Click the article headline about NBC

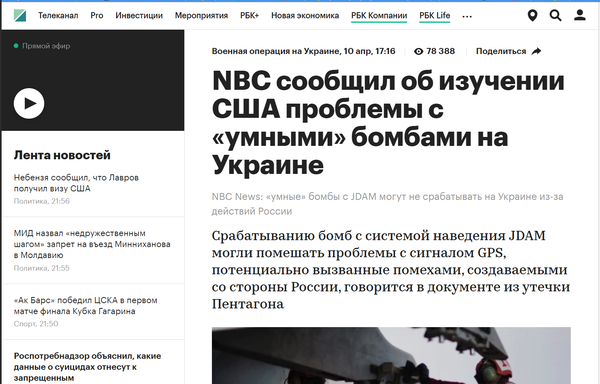[388, 123]
